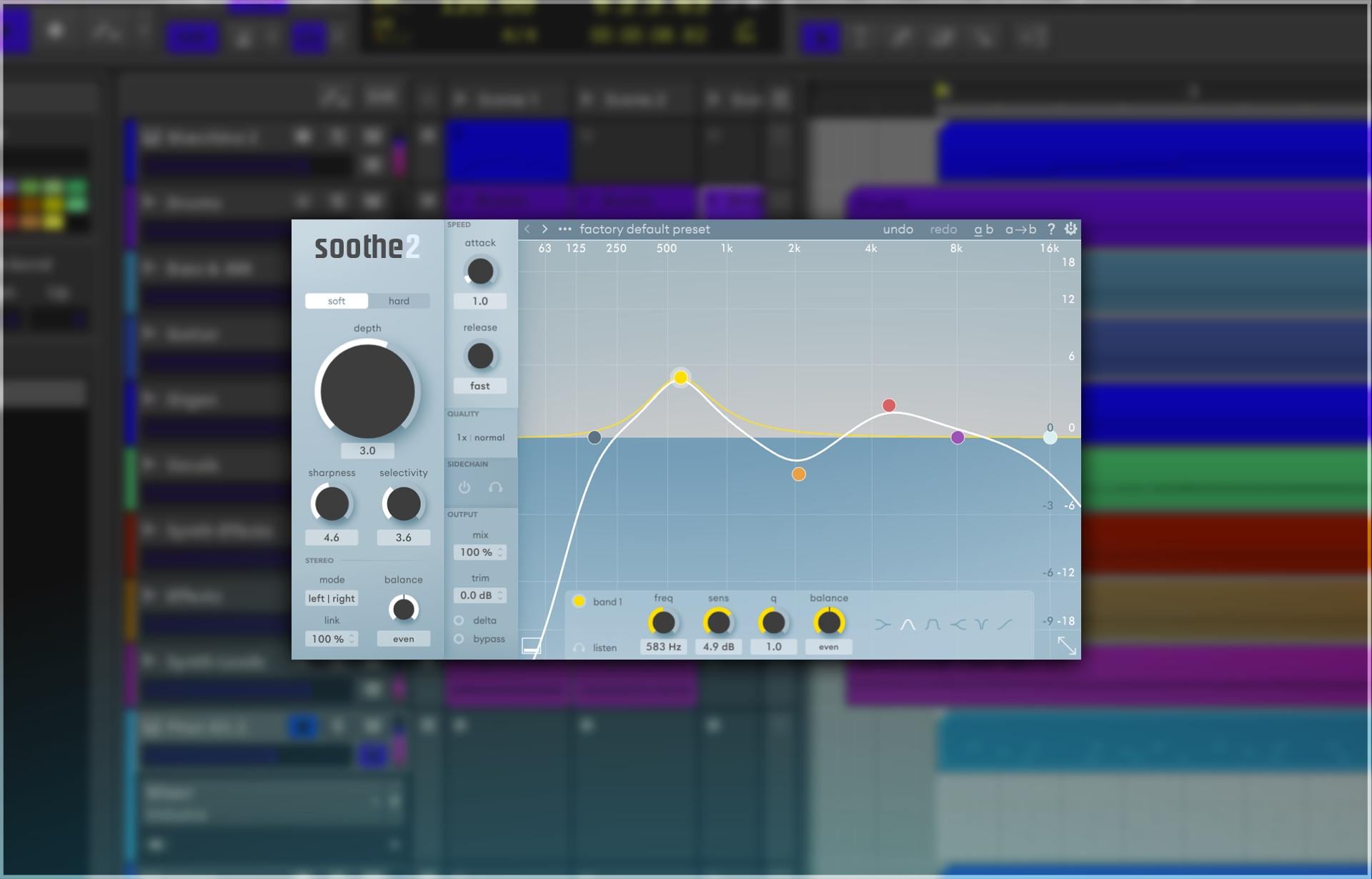This screenshot has height=879, width=1372.
Task: Click the listen label in band panel
Action: 605,648
